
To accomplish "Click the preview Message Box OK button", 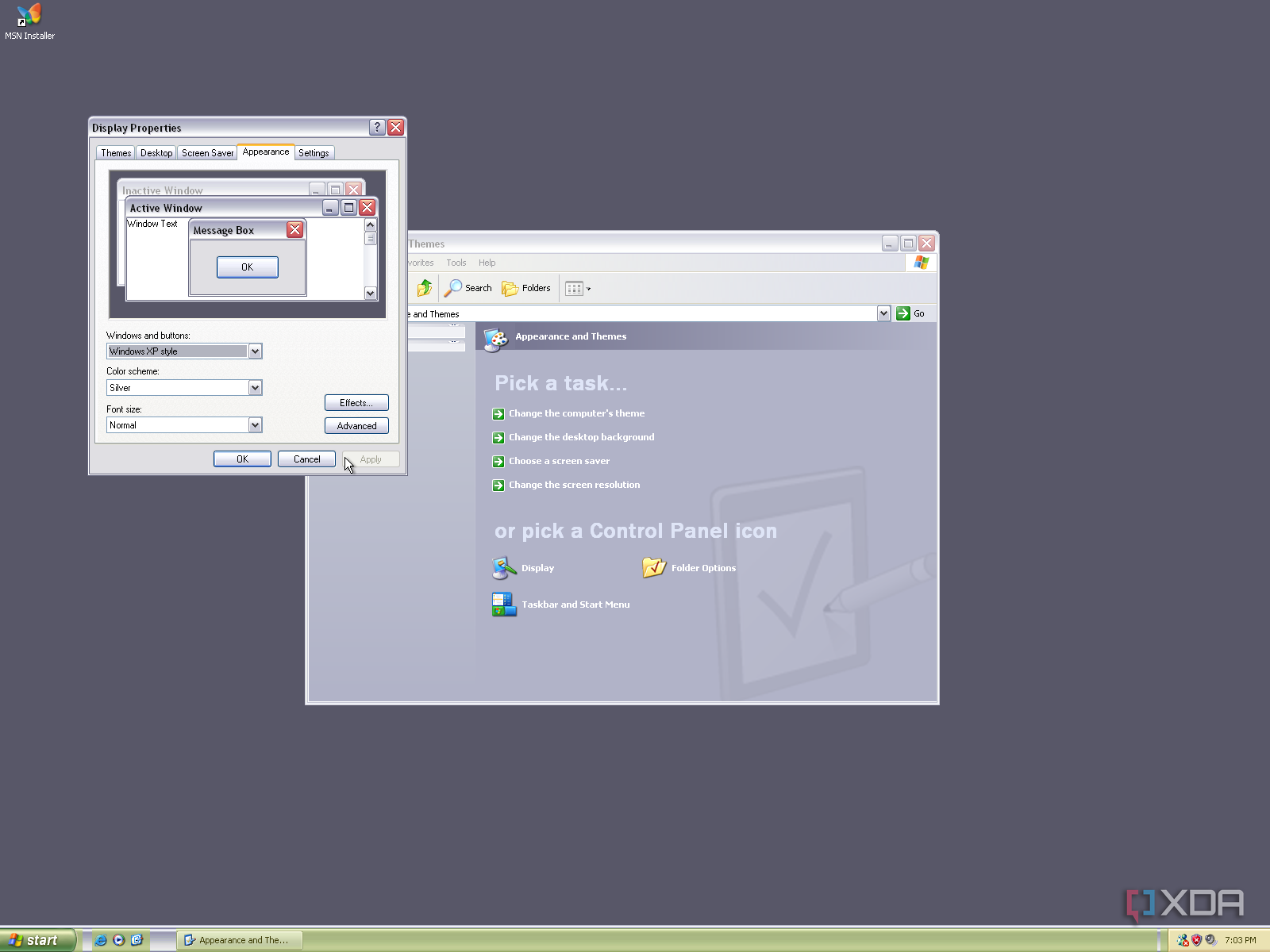I will pyautogui.click(x=248, y=267).
